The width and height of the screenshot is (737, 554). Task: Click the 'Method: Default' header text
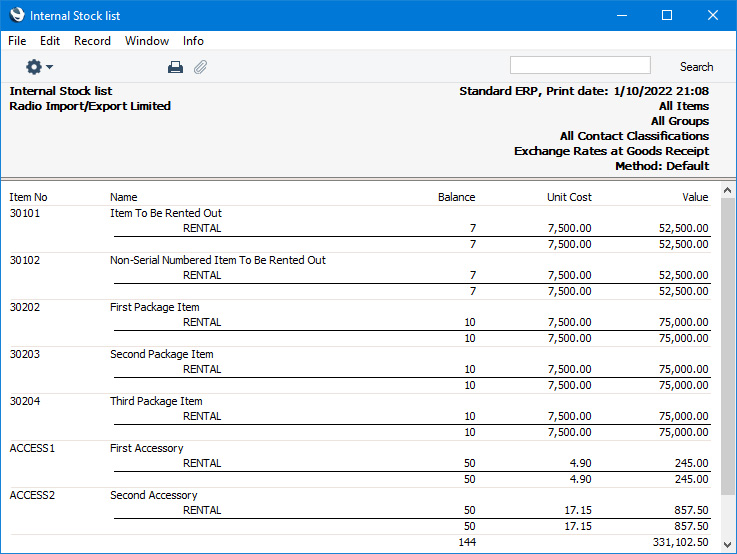tap(662, 166)
